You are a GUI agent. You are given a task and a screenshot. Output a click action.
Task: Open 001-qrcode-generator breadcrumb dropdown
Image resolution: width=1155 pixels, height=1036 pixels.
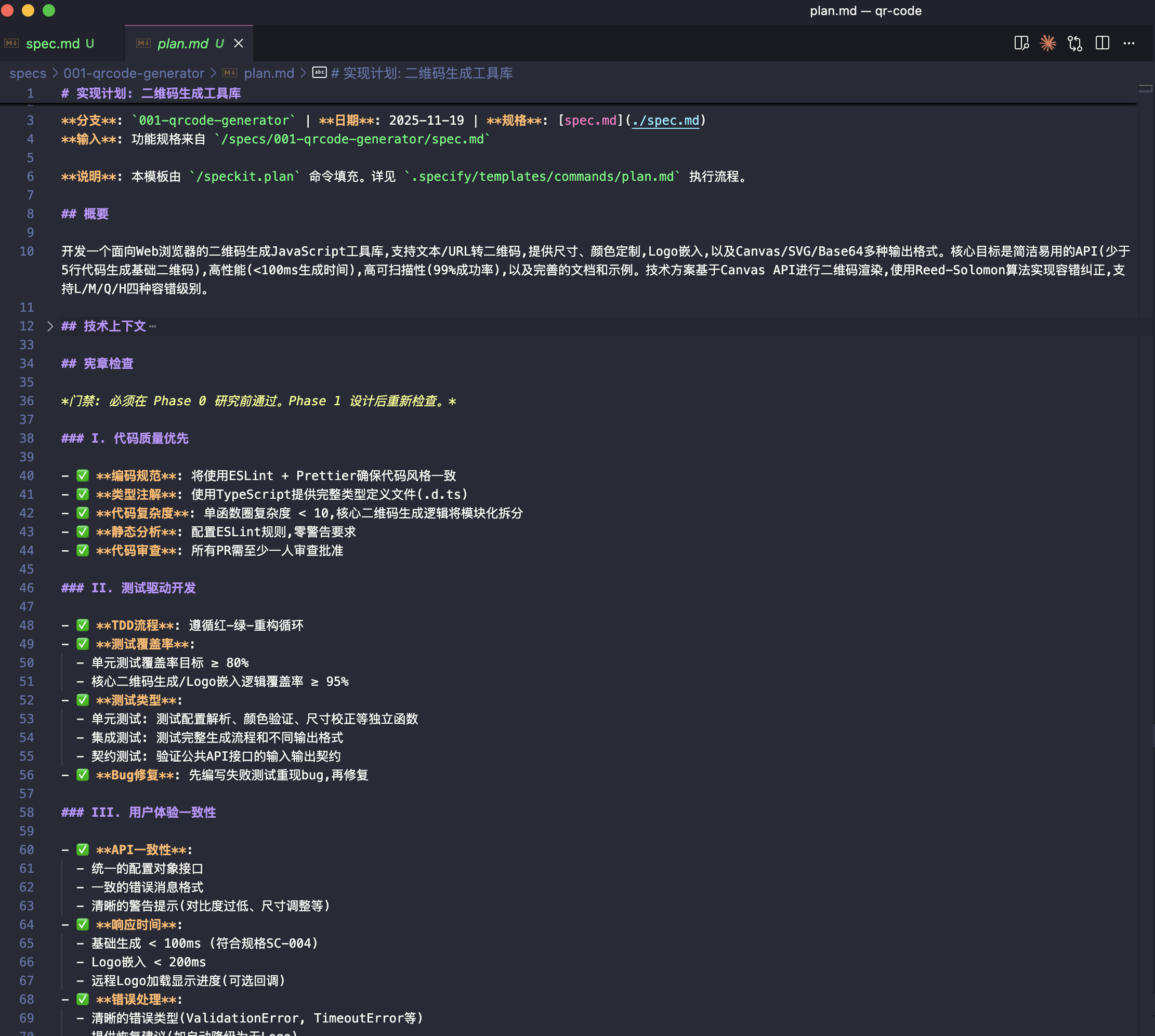133,73
